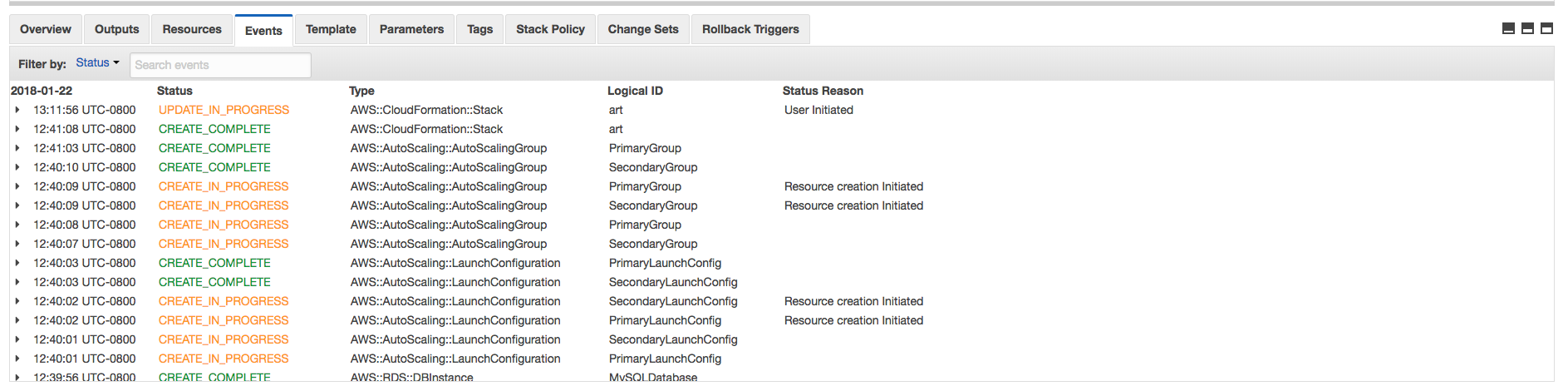The image size is (1568, 386).
Task: View the Stack Policy tab
Action: (550, 29)
